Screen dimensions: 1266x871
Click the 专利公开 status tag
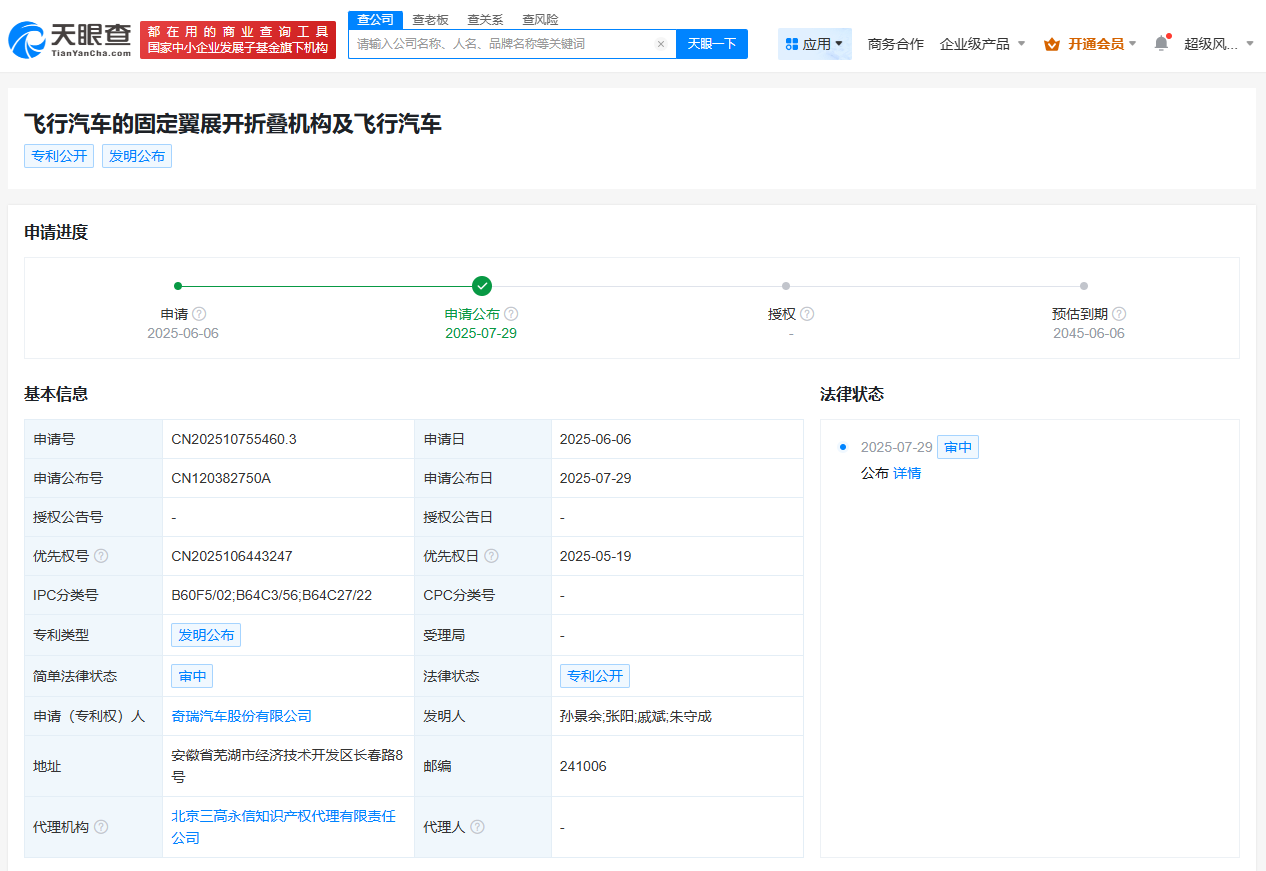click(595, 676)
